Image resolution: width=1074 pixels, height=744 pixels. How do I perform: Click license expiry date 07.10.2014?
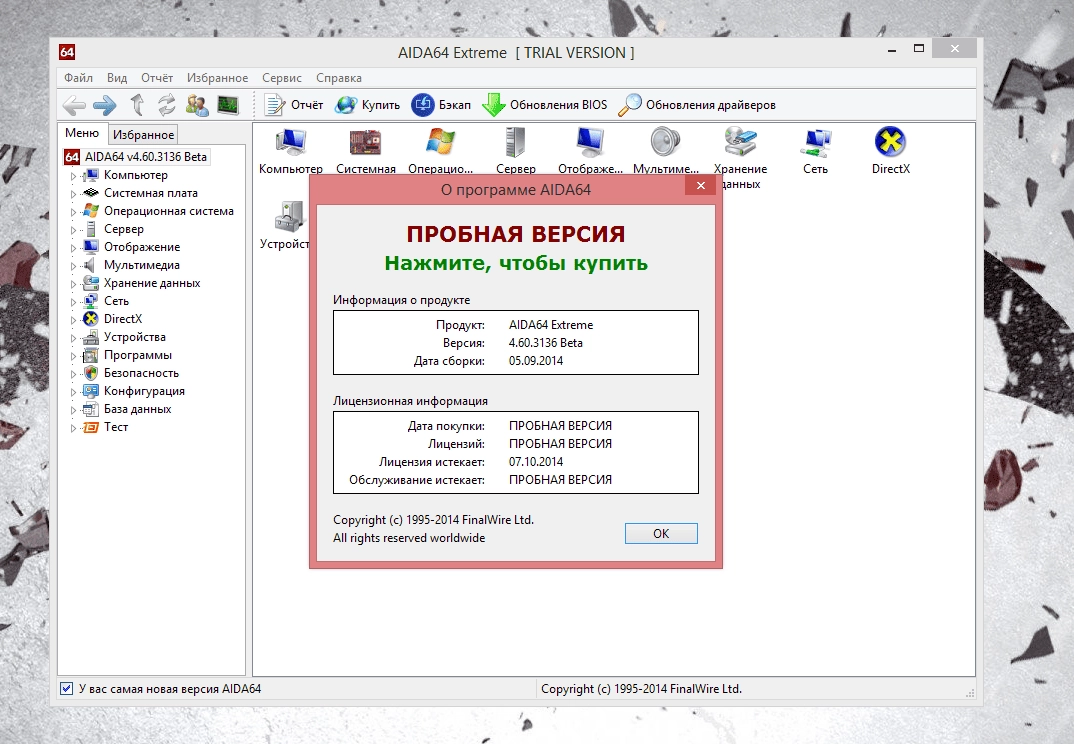pyautogui.click(x=536, y=462)
